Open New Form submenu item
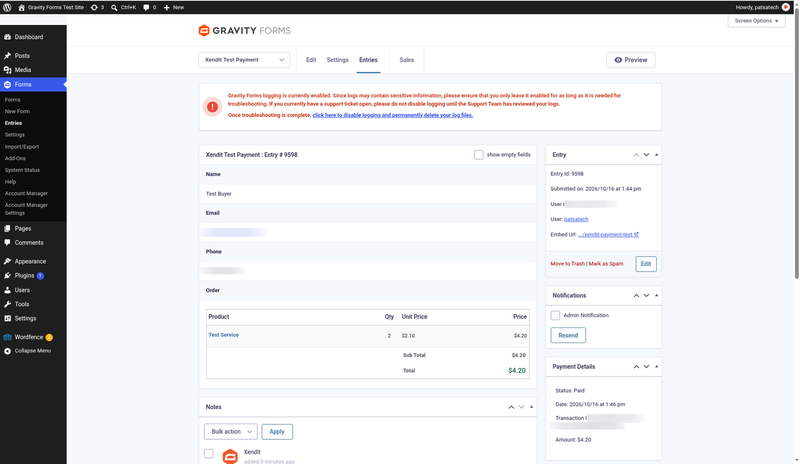 click(x=17, y=111)
